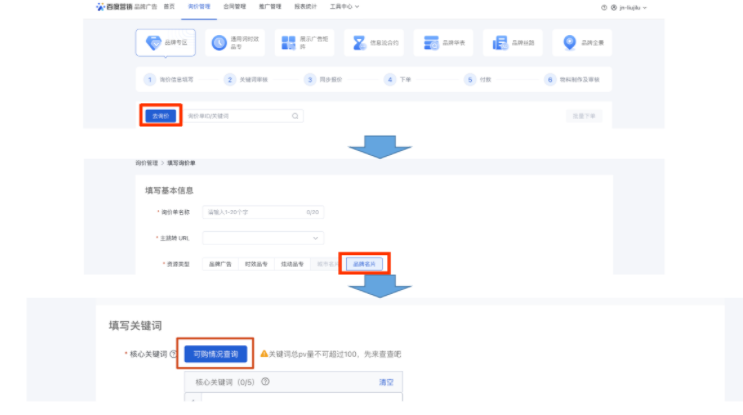Select the 品牌标题 document icon card
The image size is (743, 415).
513,43
